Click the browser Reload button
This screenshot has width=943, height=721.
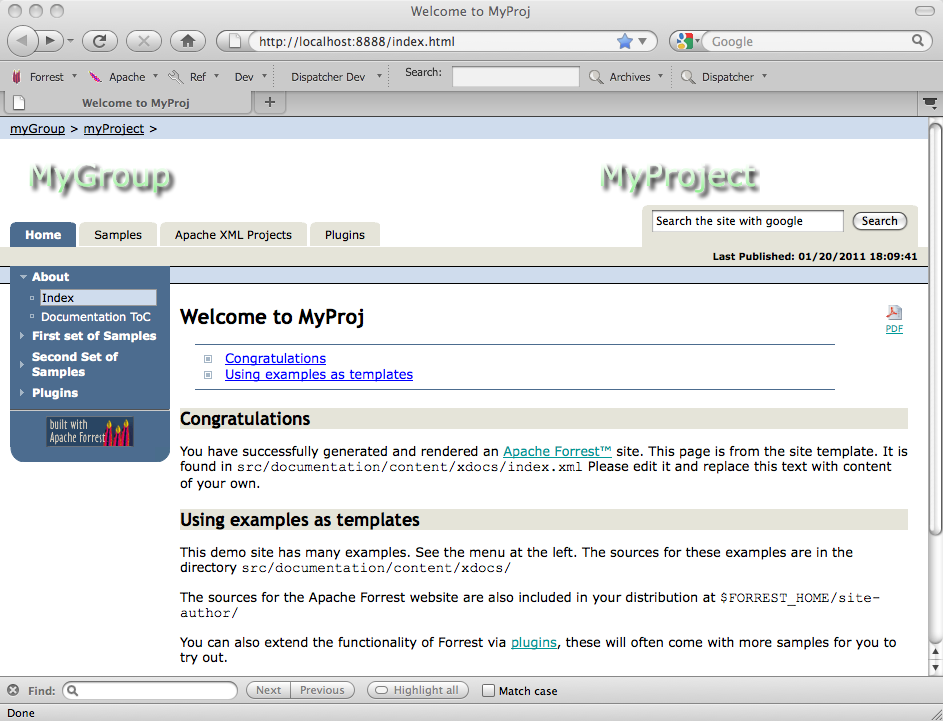click(x=100, y=41)
